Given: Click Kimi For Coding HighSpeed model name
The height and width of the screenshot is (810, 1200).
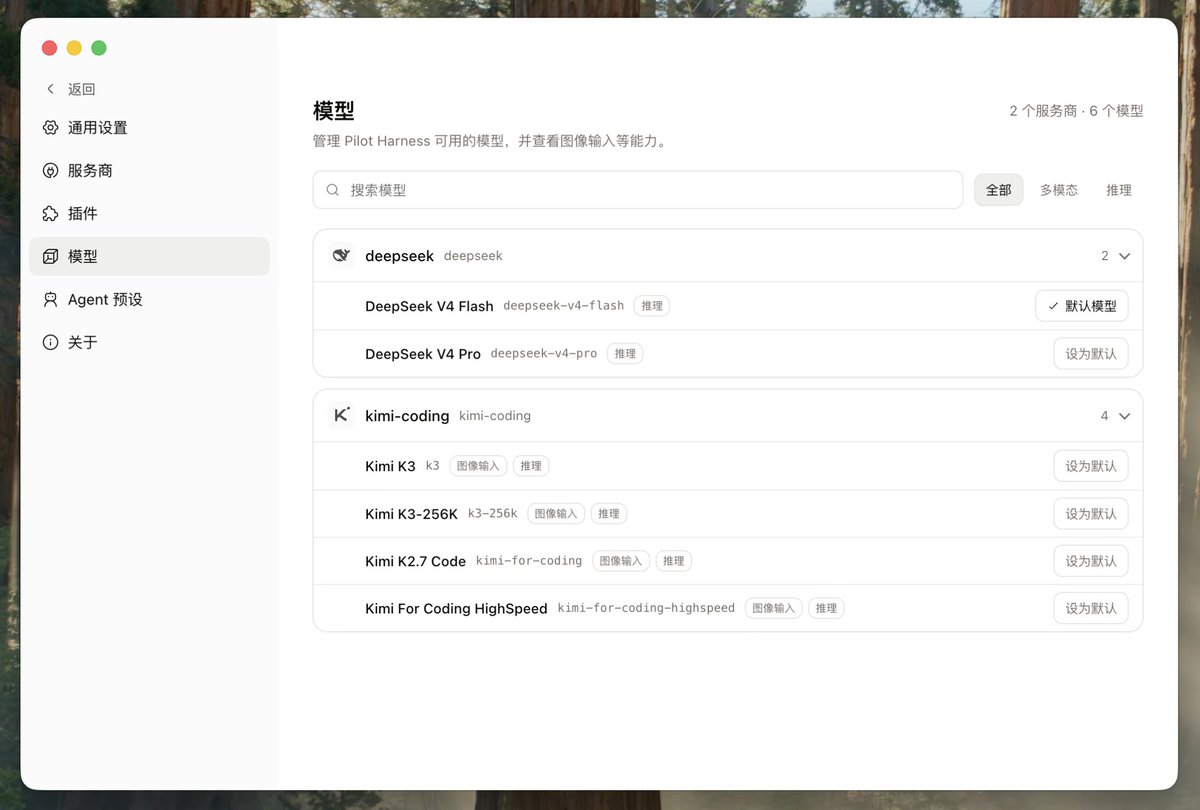Looking at the screenshot, I should coord(456,608).
